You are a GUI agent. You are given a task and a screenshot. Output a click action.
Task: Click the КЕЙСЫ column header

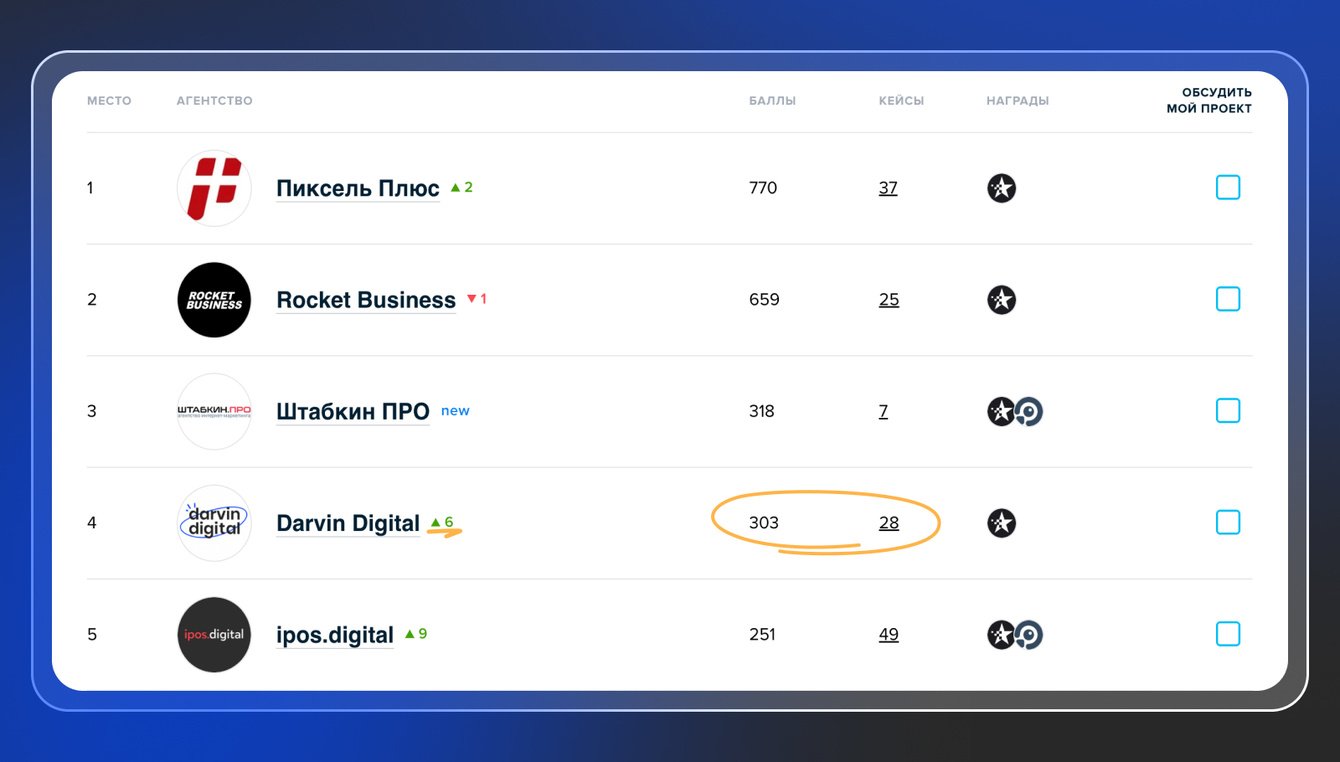click(901, 101)
